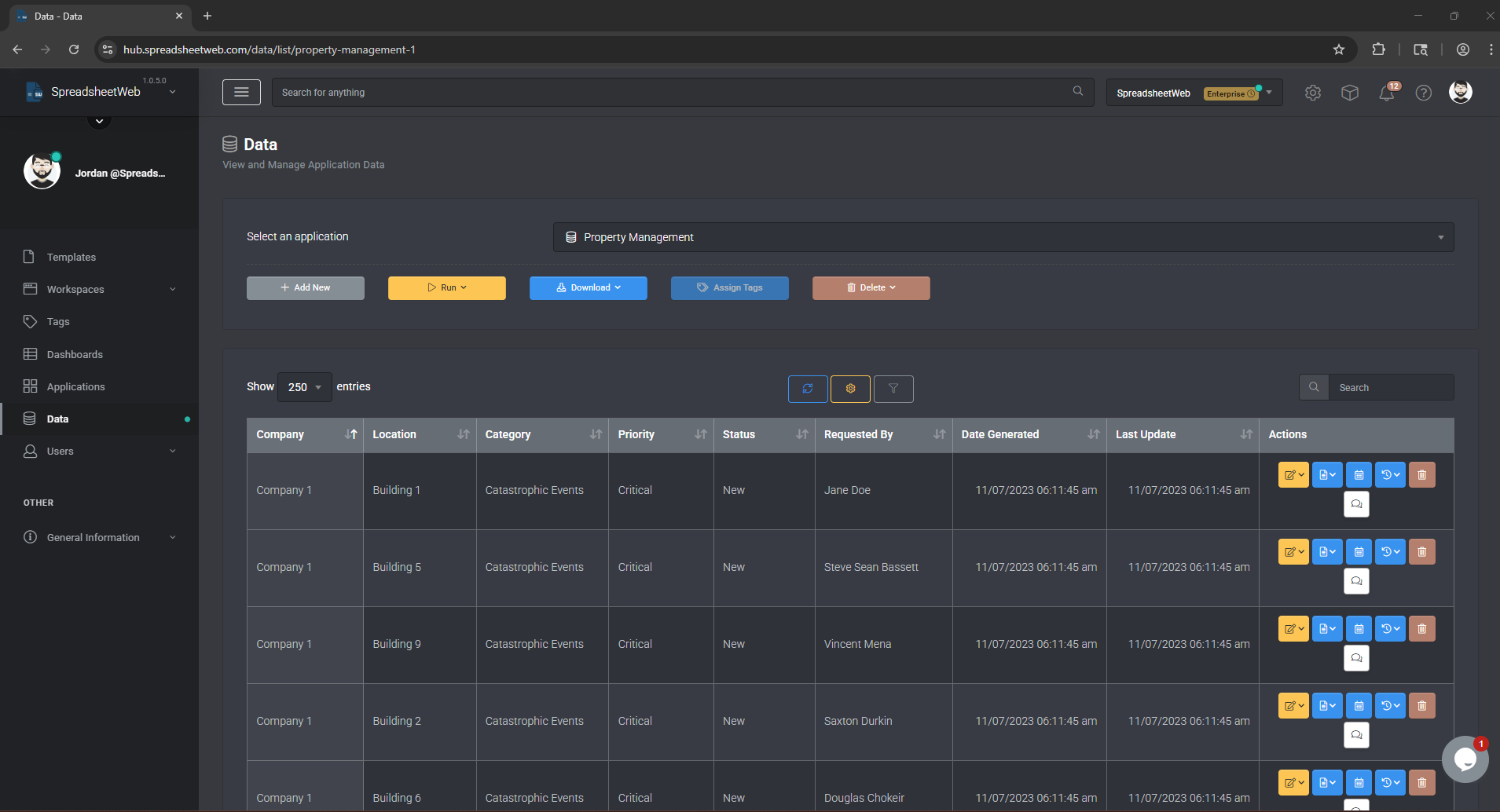The height and width of the screenshot is (812, 1500).
Task: Expand the yellow Run dropdown button
Action: [446, 288]
